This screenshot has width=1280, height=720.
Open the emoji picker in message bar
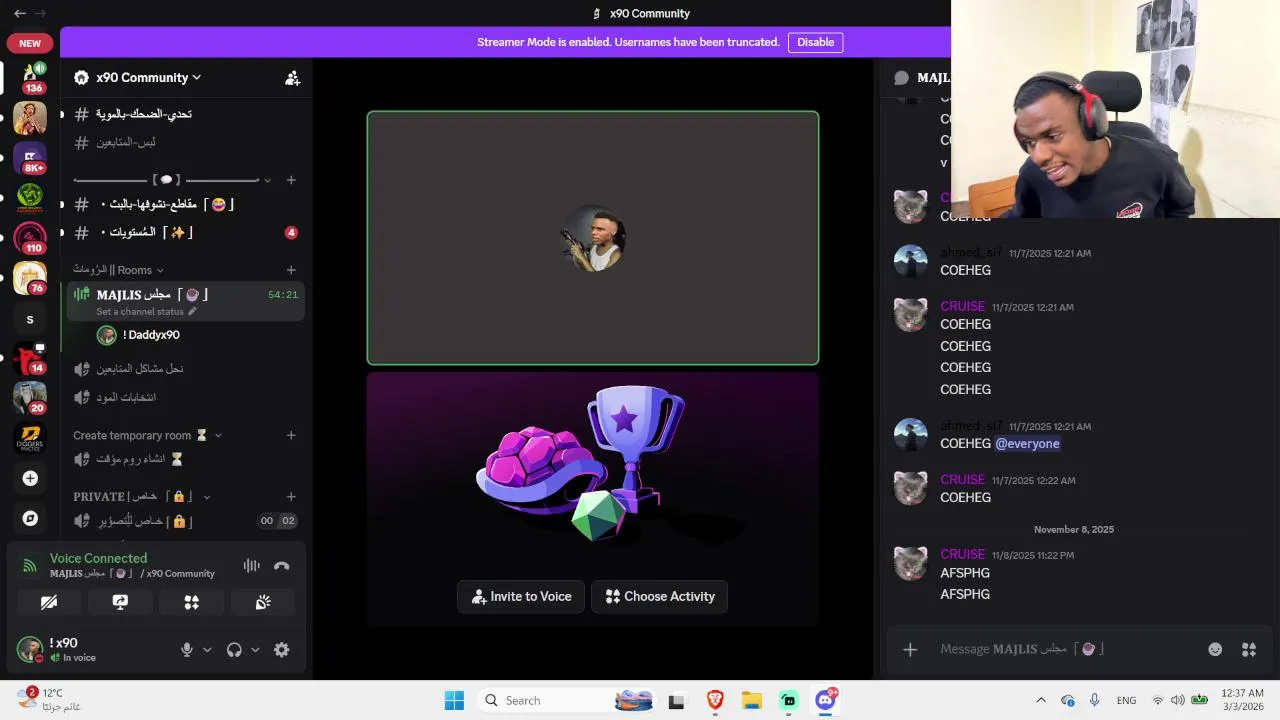(x=1215, y=649)
